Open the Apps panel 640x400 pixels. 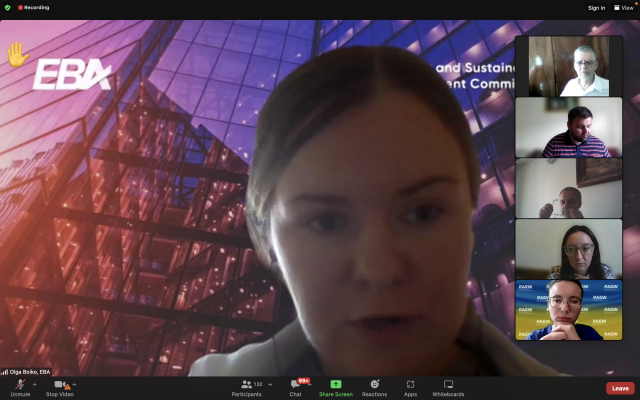(x=410, y=387)
